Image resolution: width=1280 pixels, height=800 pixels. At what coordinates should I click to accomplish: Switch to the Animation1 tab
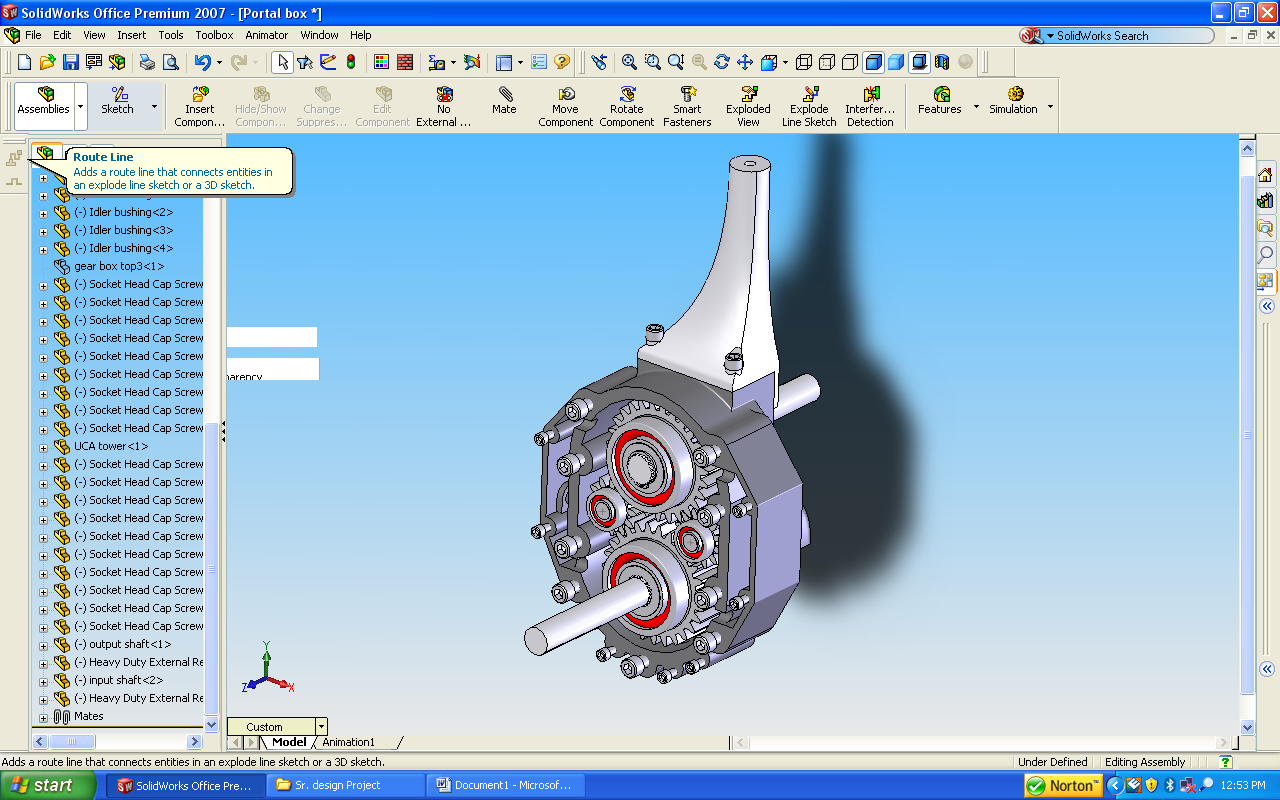tap(348, 742)
